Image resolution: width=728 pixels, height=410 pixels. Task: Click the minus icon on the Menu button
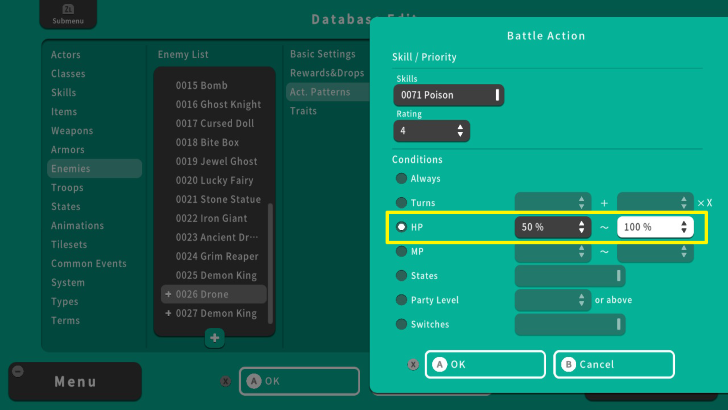17,371
